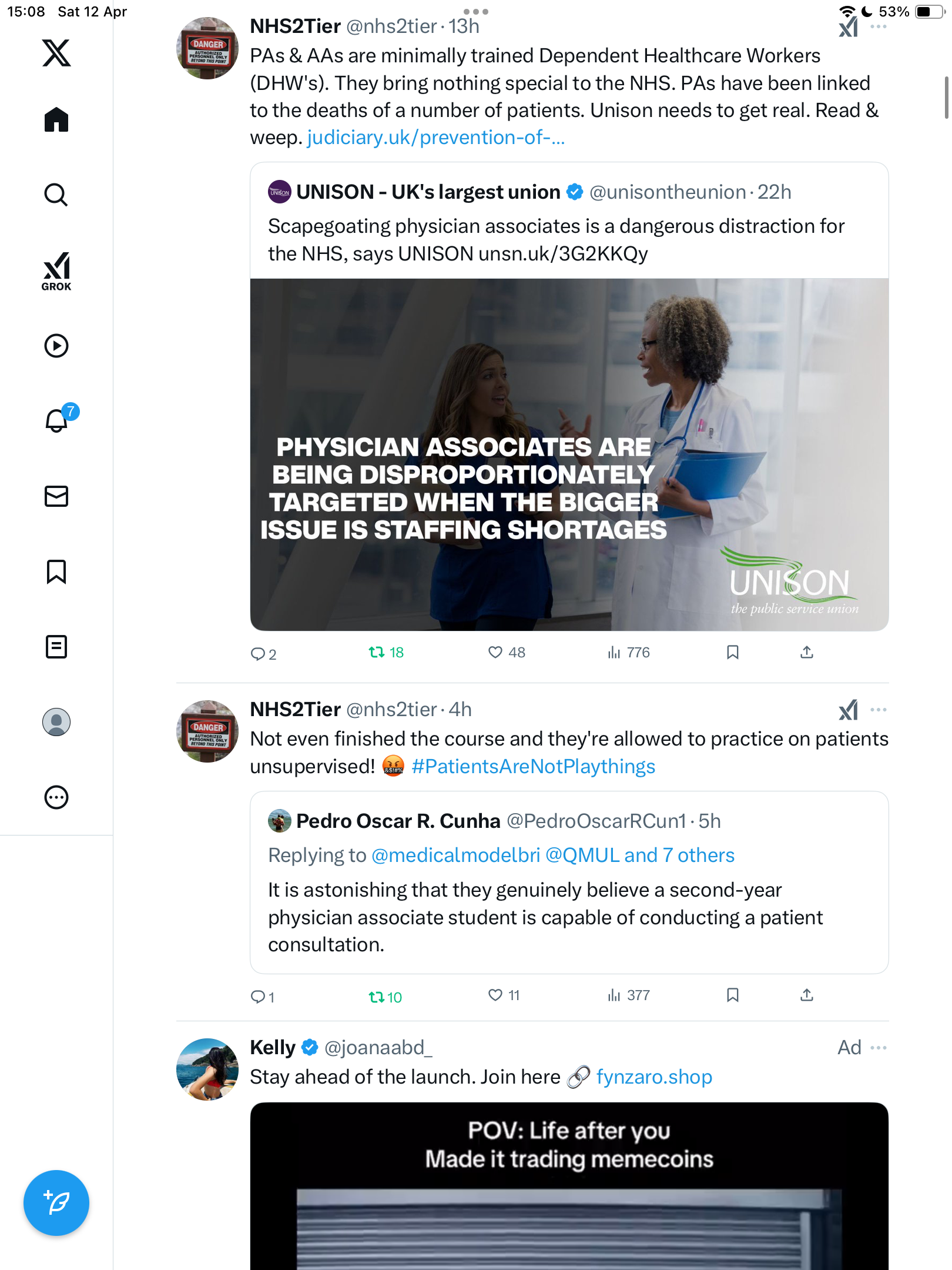
Task: Open Search via magnifier icon
Action: (56, 195)
